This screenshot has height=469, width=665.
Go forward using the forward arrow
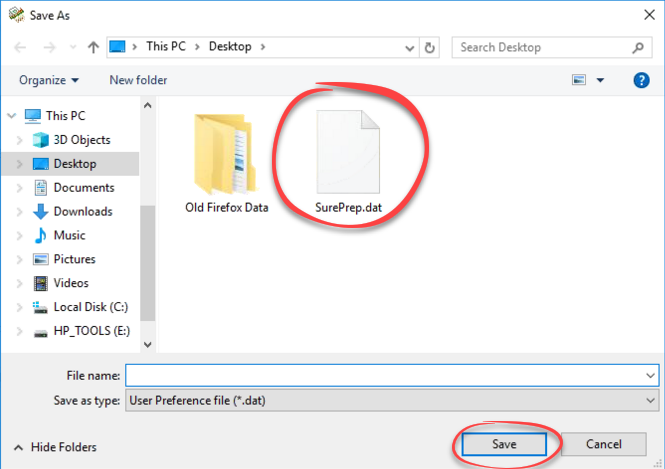(x=49, y=47)
